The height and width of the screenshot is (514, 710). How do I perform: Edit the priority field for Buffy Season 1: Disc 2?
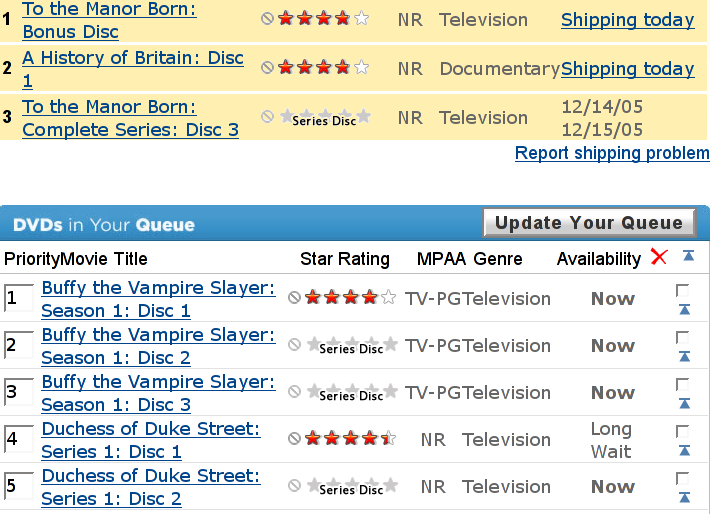18,346
